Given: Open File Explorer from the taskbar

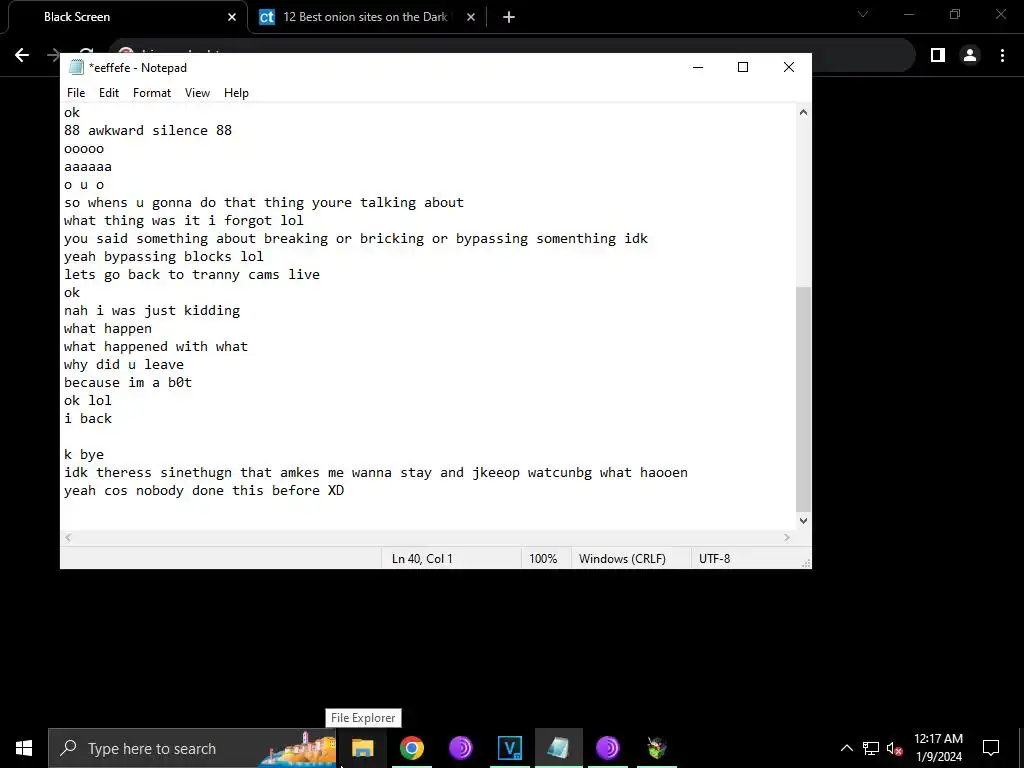Looking at the screenshot, I should [362, 748].
